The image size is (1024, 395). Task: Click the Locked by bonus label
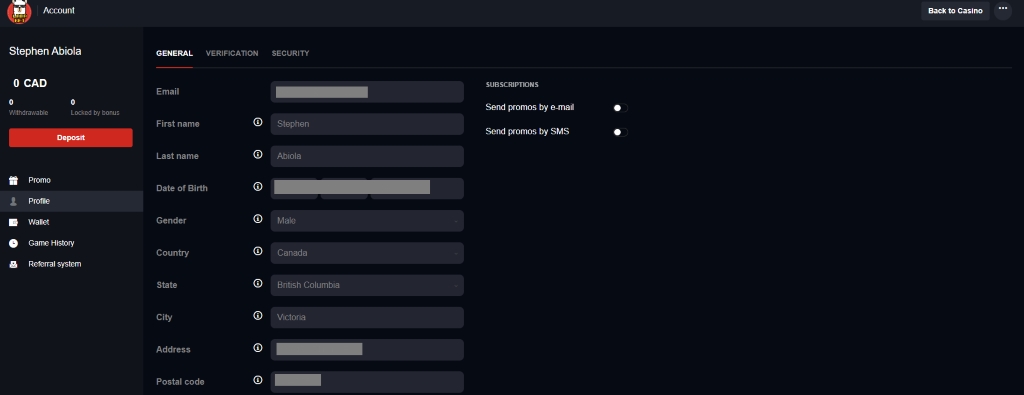95,113
